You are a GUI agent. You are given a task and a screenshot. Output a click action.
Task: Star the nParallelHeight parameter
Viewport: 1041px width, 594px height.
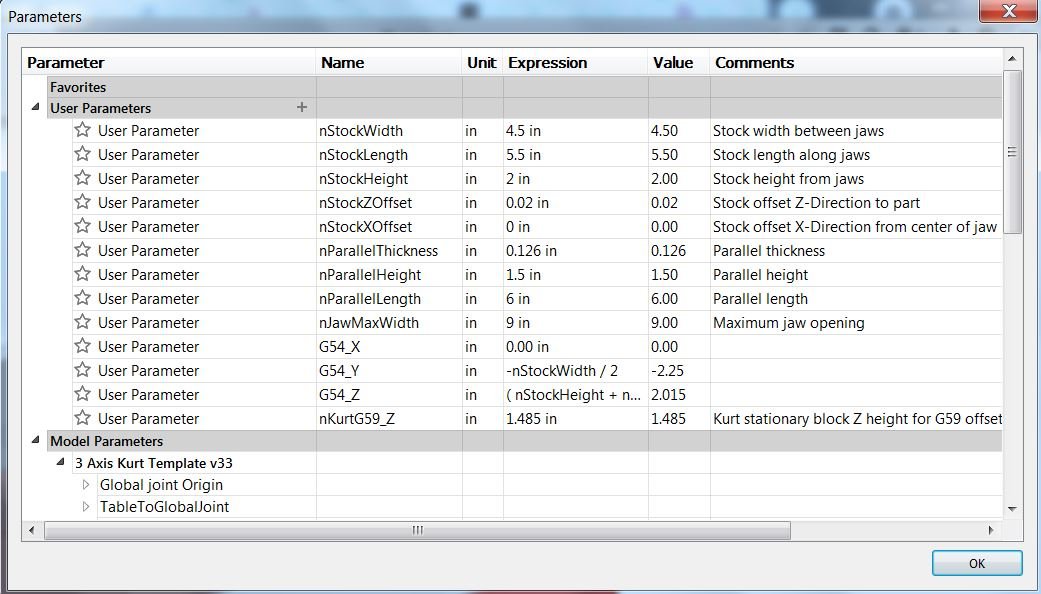pos(82,273)
